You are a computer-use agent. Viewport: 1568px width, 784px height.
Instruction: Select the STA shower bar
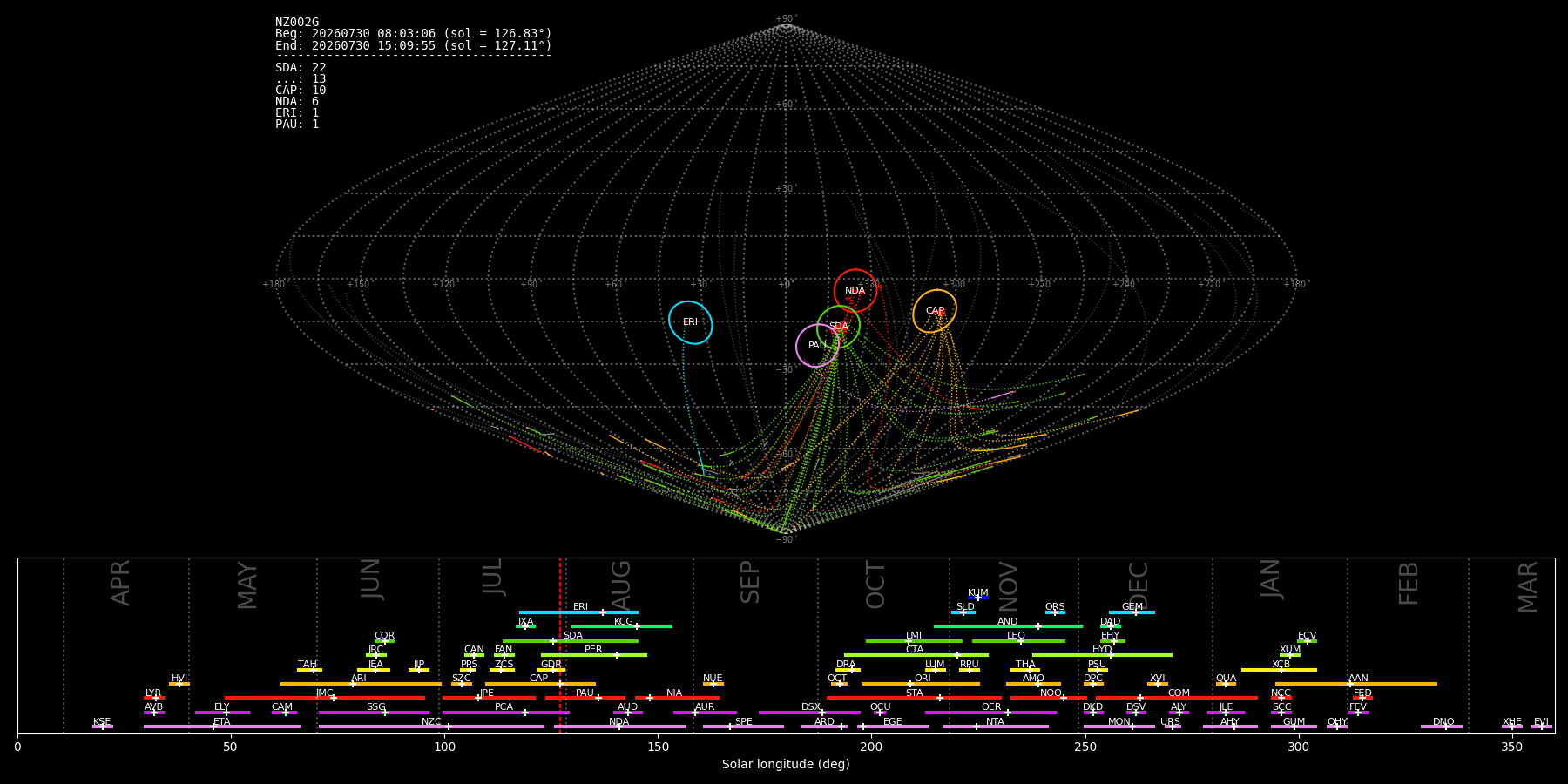(914, 698)
